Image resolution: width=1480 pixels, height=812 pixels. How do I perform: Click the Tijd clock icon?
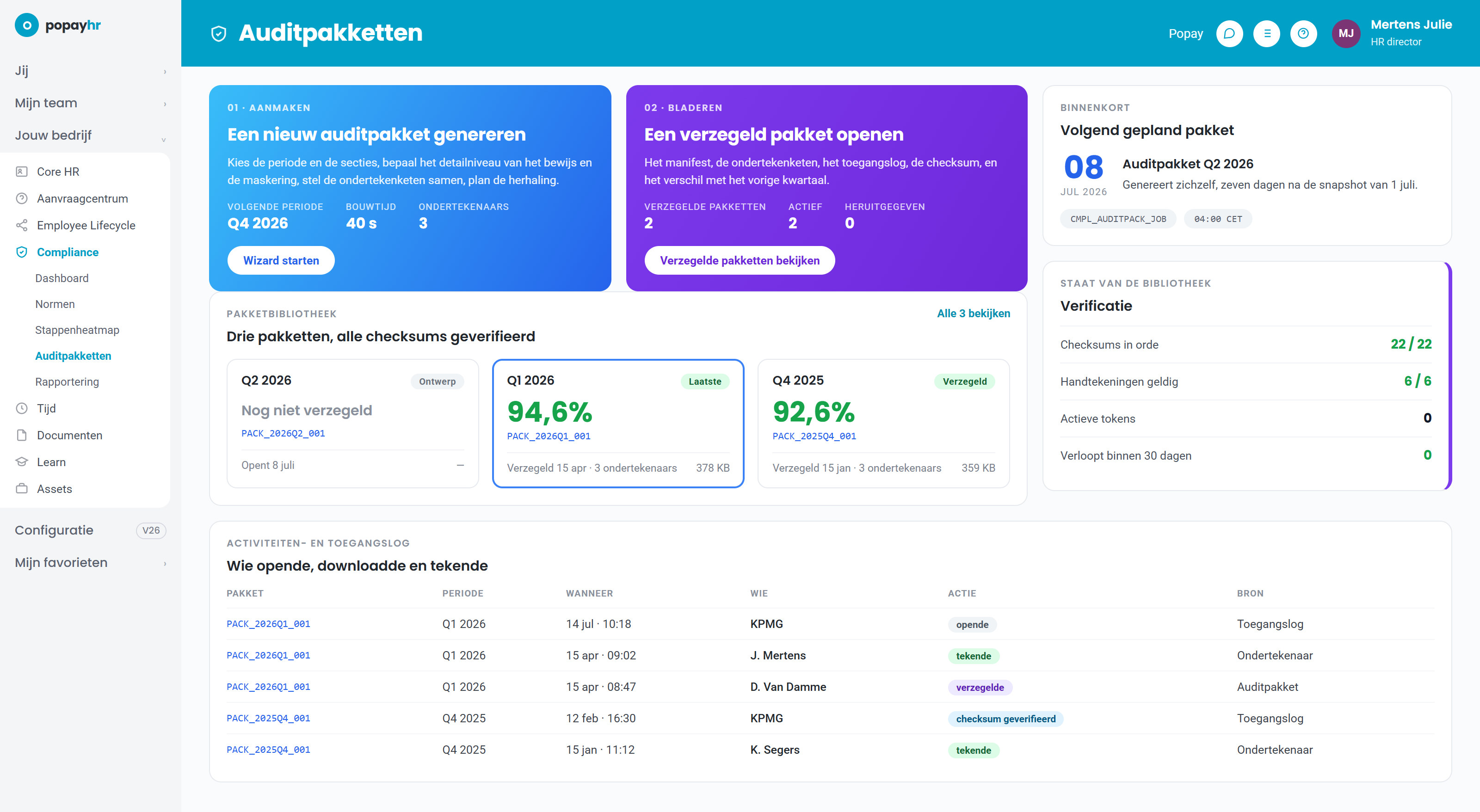[x=22, y=408]
